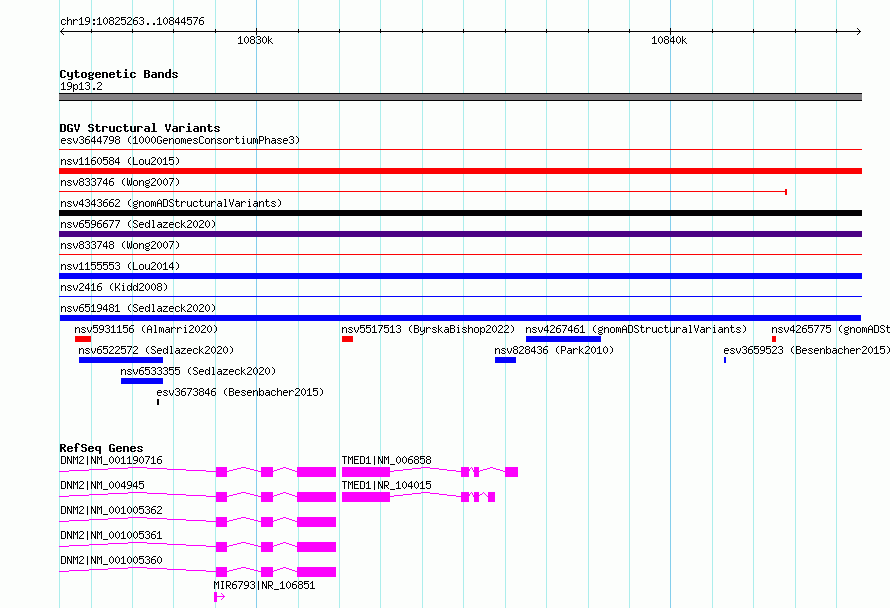Open gene DNM2|NM_001190716 label

[x=111, y=460]
